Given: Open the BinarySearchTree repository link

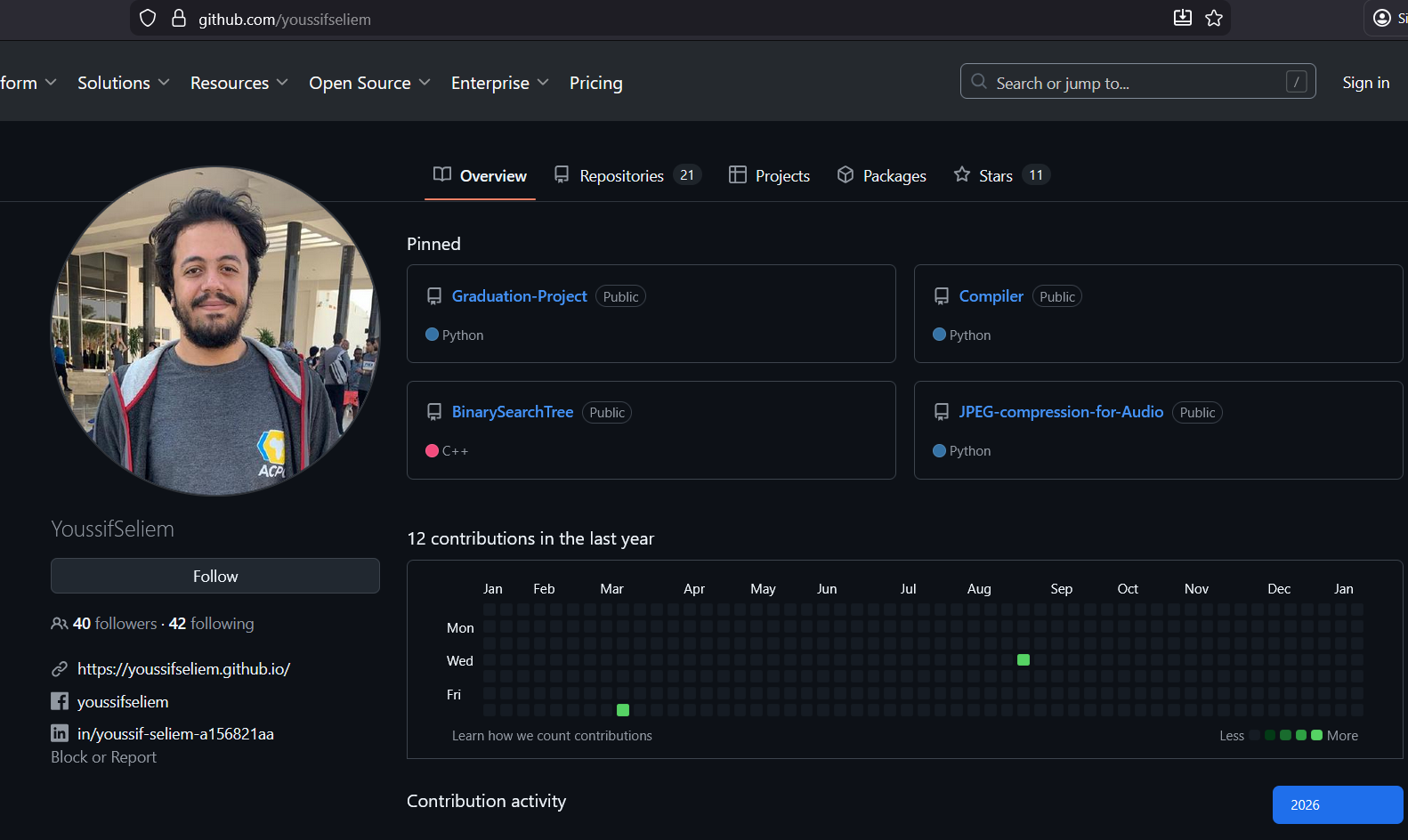Looking at the screenshot, I should pos(512,412).
